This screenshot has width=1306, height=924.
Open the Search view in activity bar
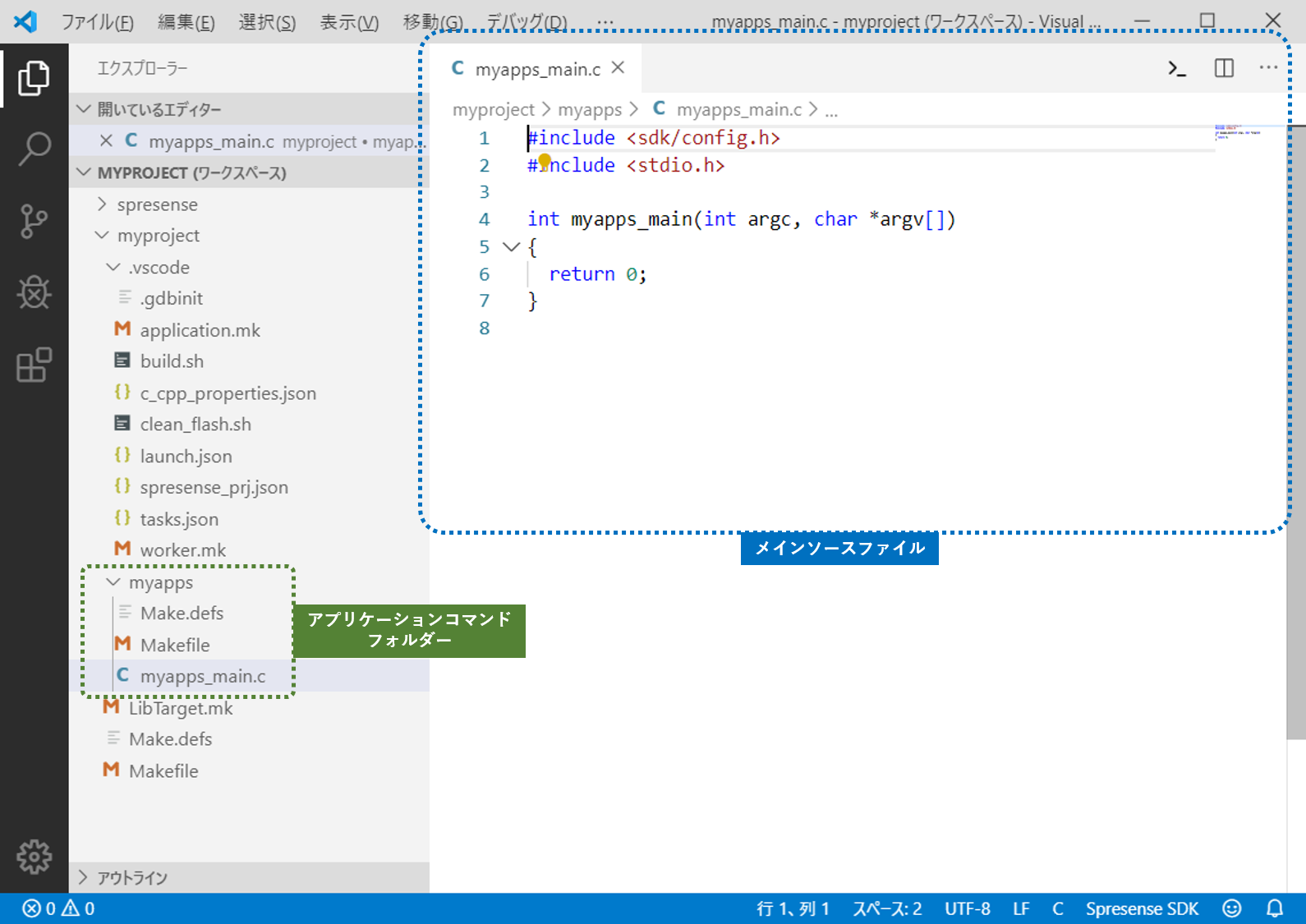34,149
